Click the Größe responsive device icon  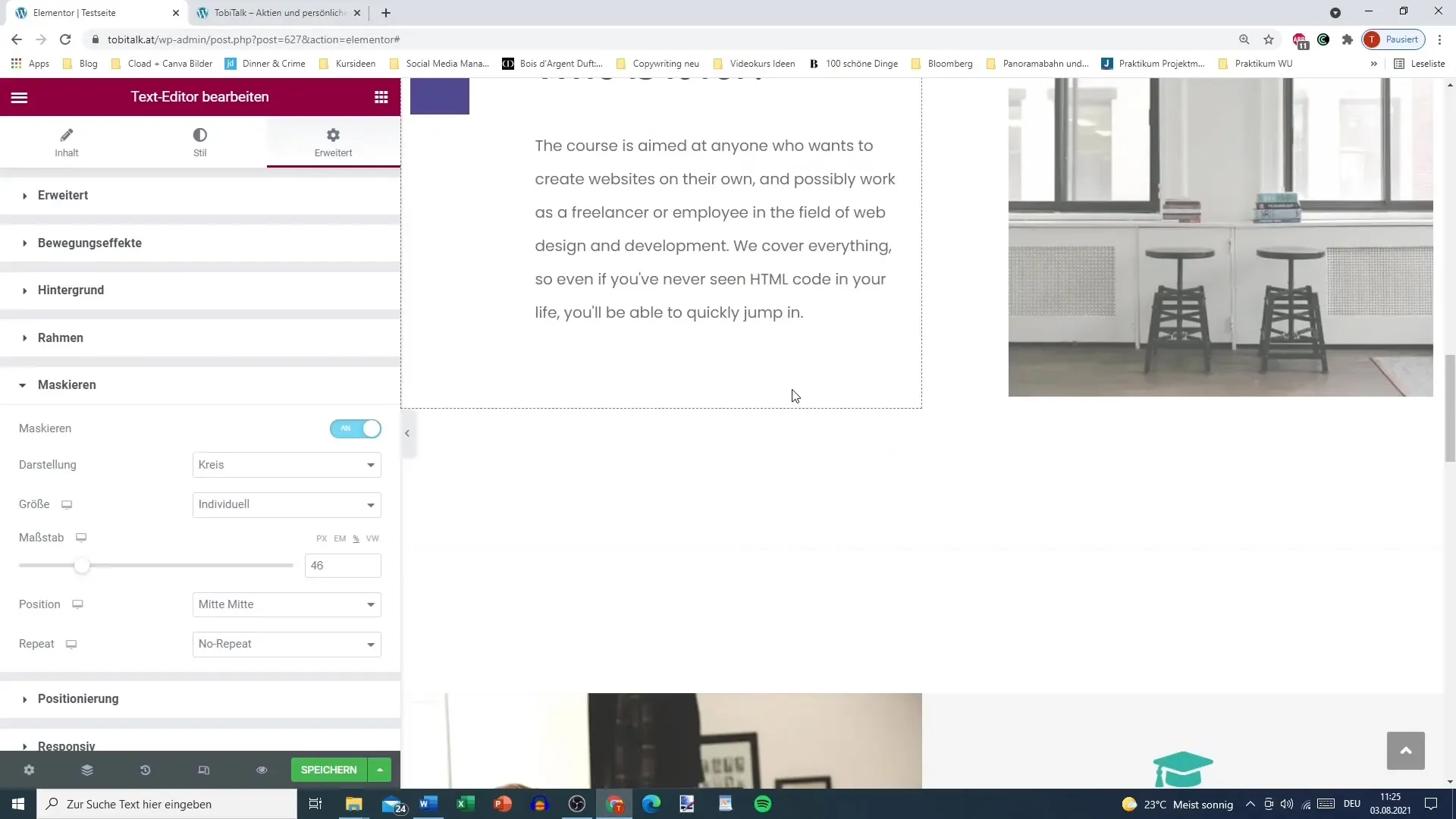[67, 505]
